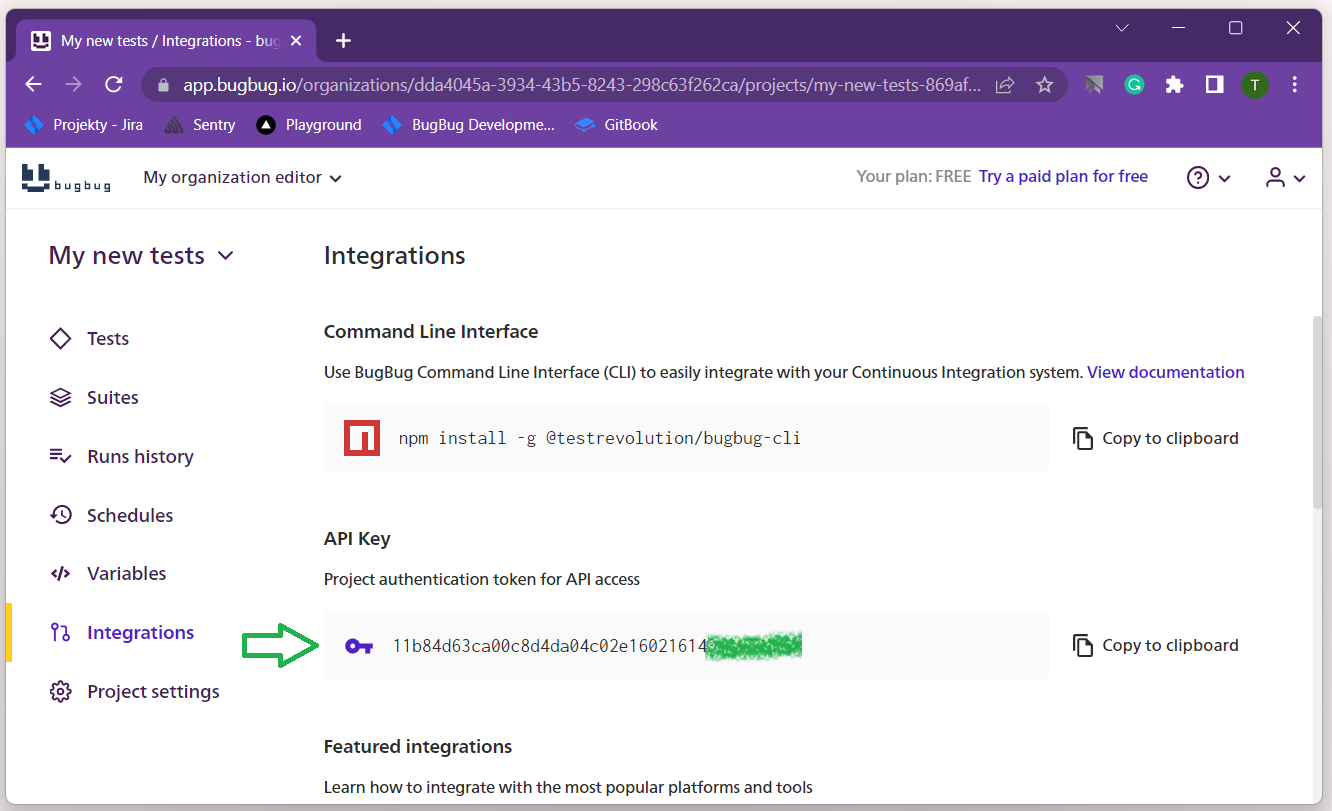
Task: Open the user account menu
Action: [x=1285, y=177]
